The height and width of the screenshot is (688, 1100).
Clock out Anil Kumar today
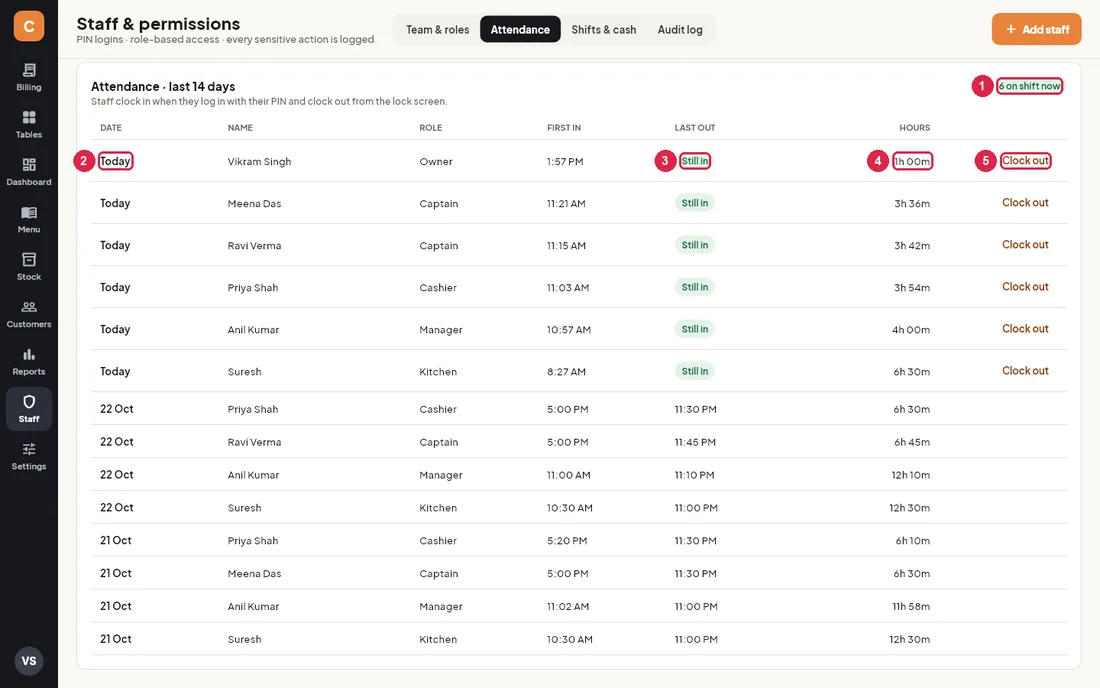coord(1025,329)
